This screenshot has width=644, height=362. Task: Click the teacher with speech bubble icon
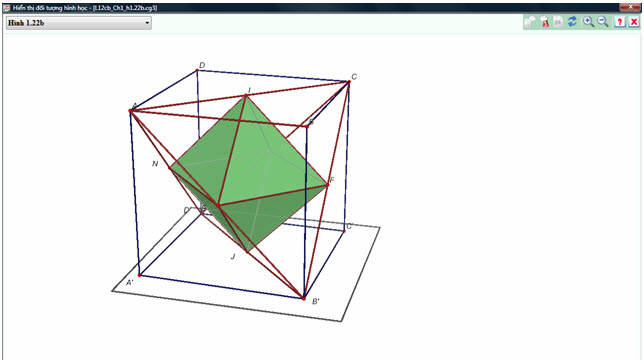[x=544, y=22]
